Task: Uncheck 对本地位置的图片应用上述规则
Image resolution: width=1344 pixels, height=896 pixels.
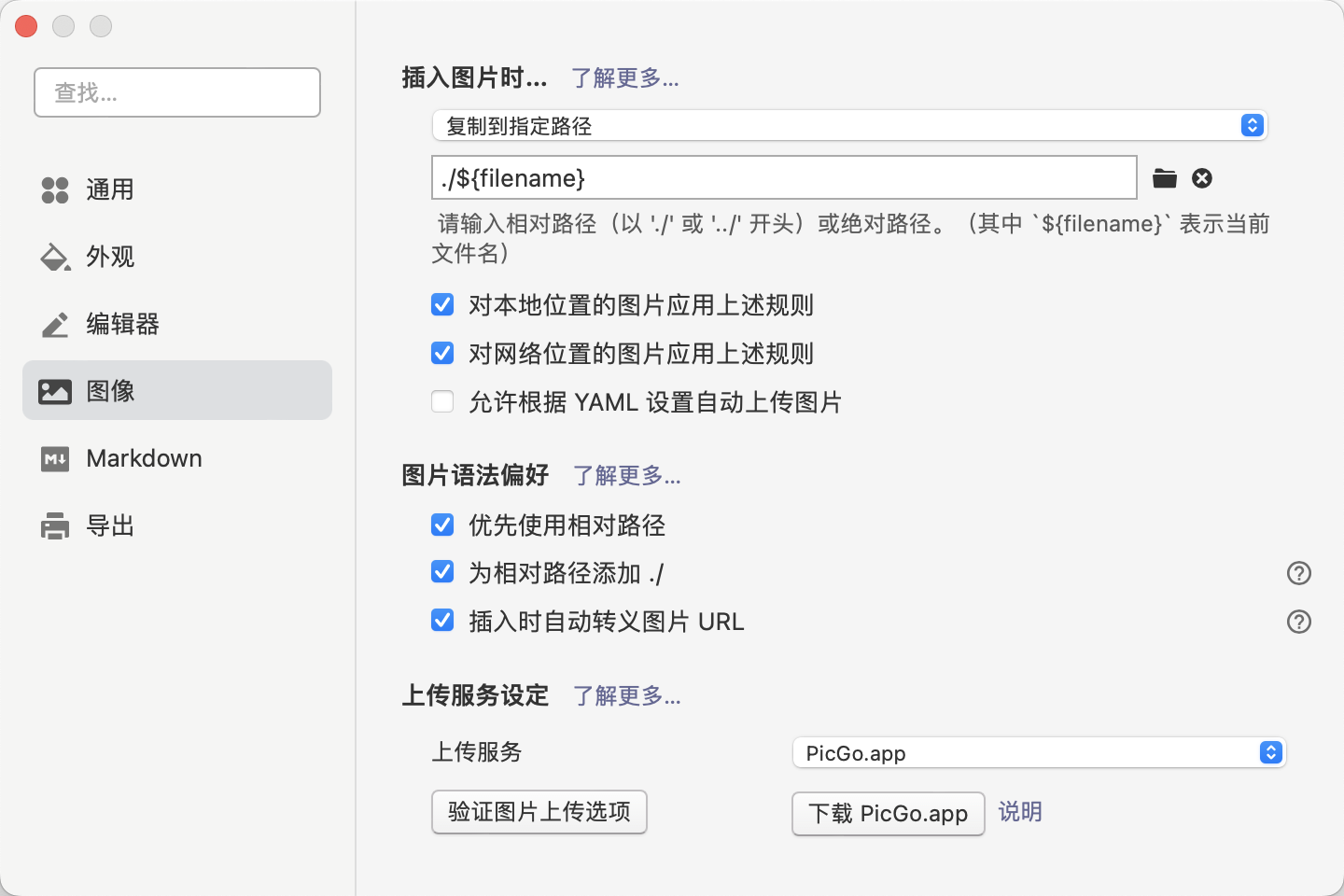Action: (x=442, y=304)
